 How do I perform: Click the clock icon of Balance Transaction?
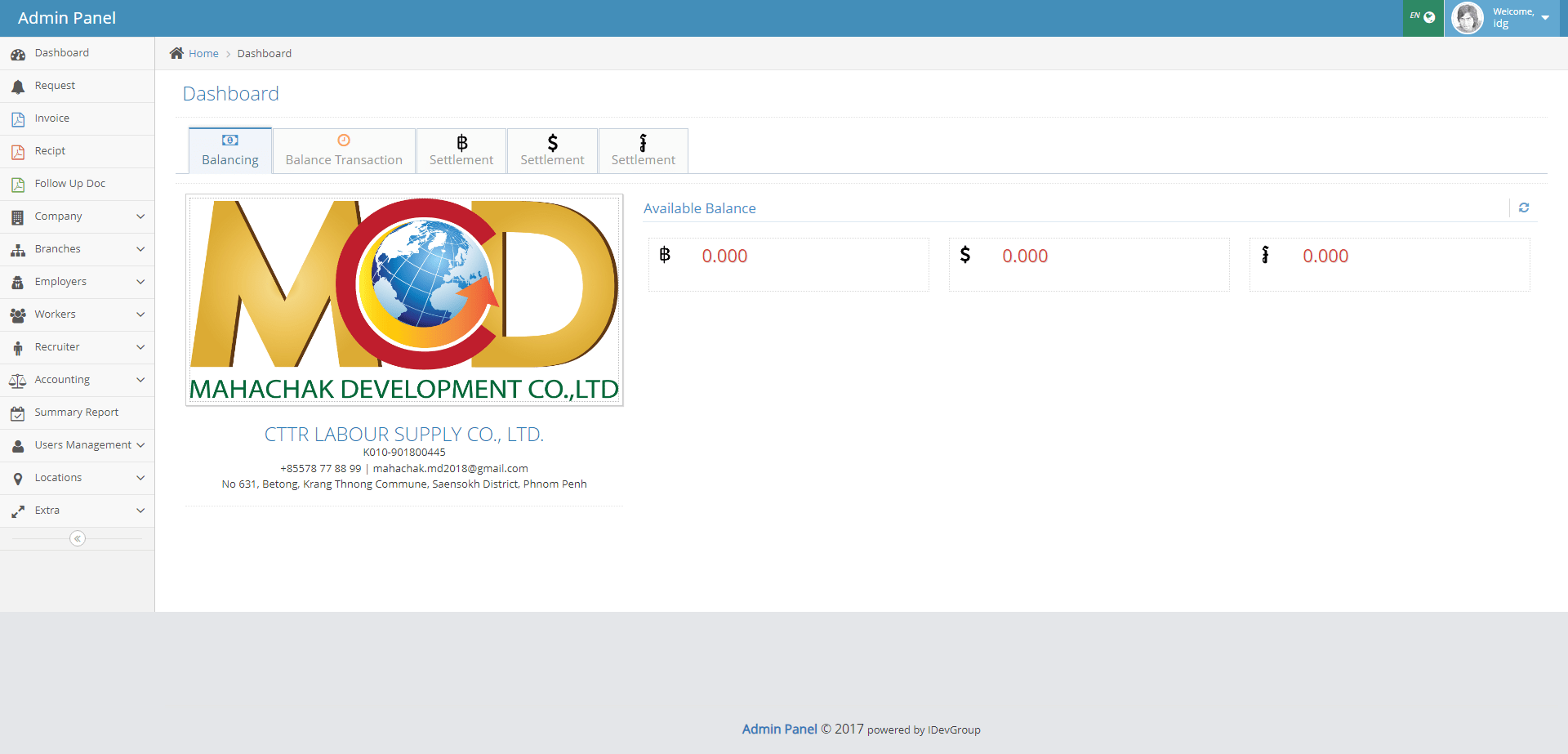344,141
